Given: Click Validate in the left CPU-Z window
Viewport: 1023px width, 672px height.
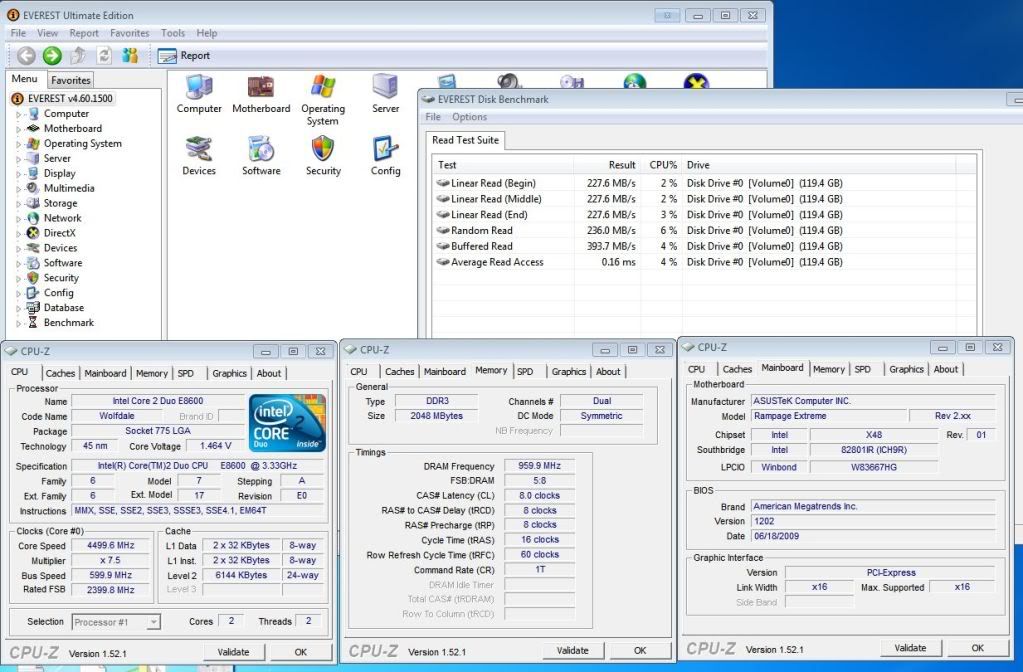Looking at the screenshot, I should tap(233, 652).
